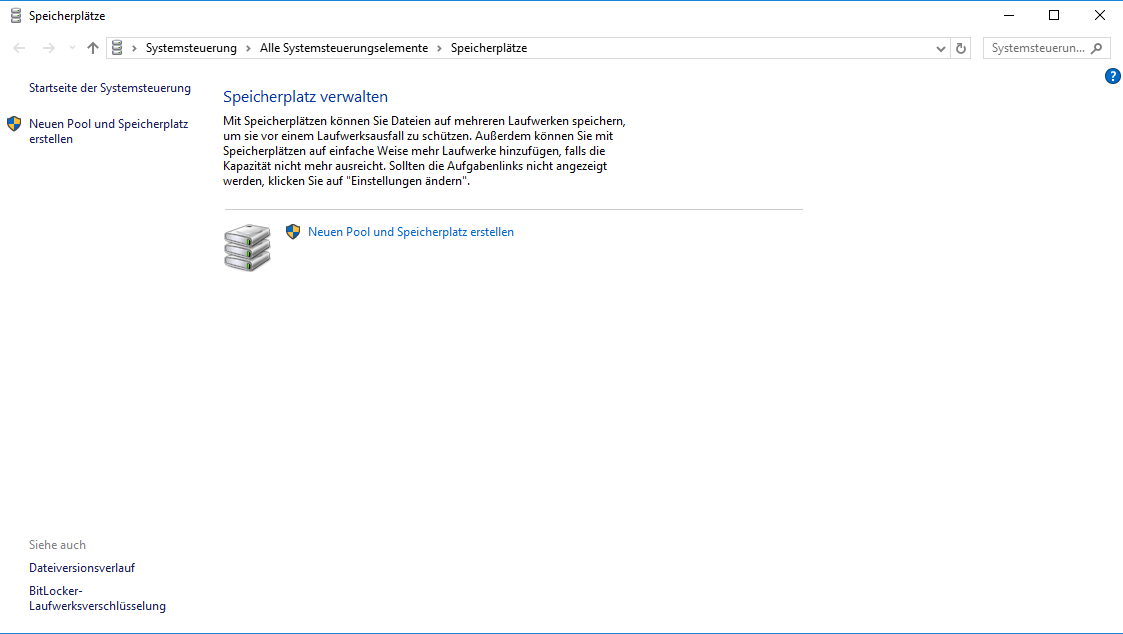This screenshot has width=1123, height=634.
Task: Open Startseite der Systemsteuerung link
Action: [x=109, y=88]
